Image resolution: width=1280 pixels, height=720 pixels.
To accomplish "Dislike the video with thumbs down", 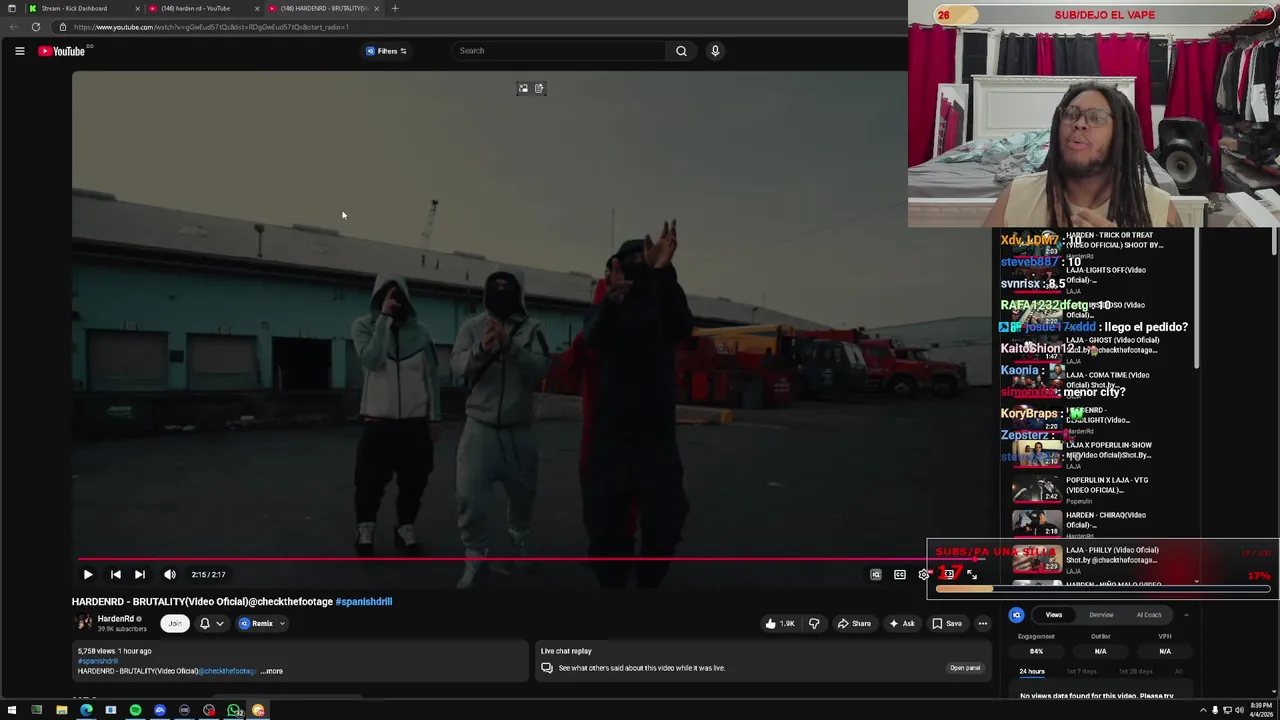I will point(814,624).
